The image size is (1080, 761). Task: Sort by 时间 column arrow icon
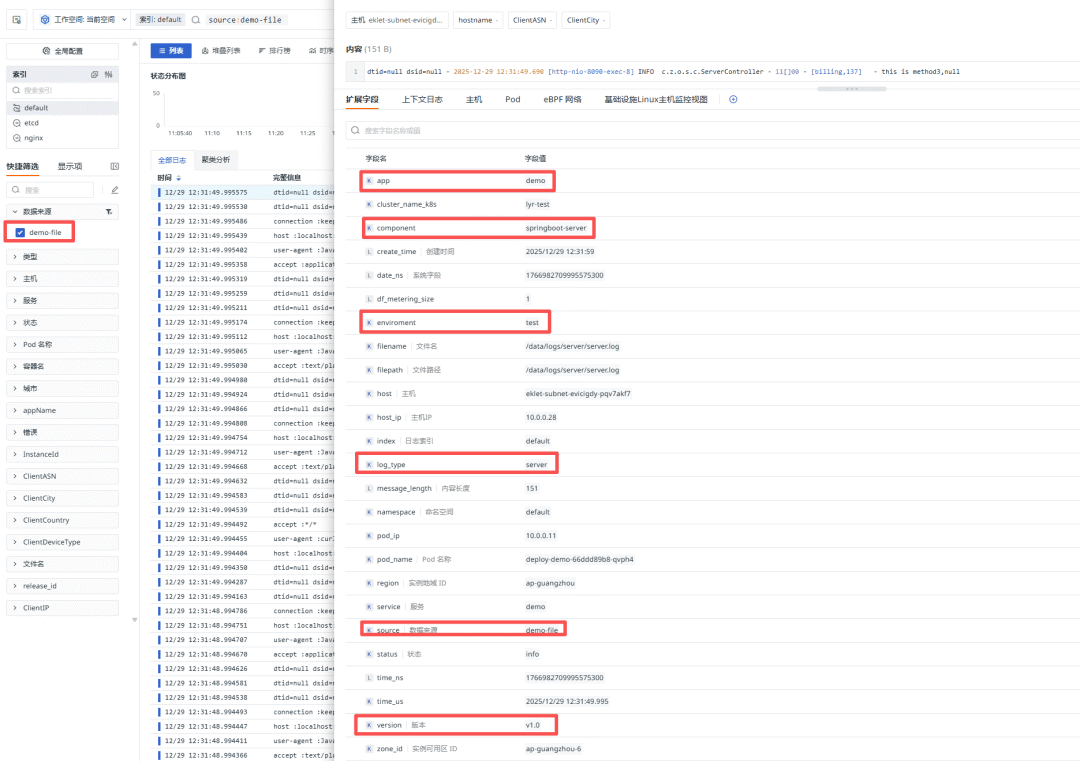click(179, 178)
